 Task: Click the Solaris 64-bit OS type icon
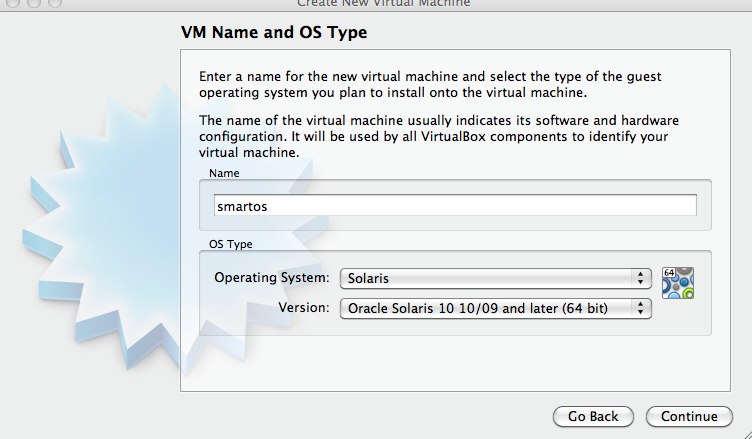point(678,283)
